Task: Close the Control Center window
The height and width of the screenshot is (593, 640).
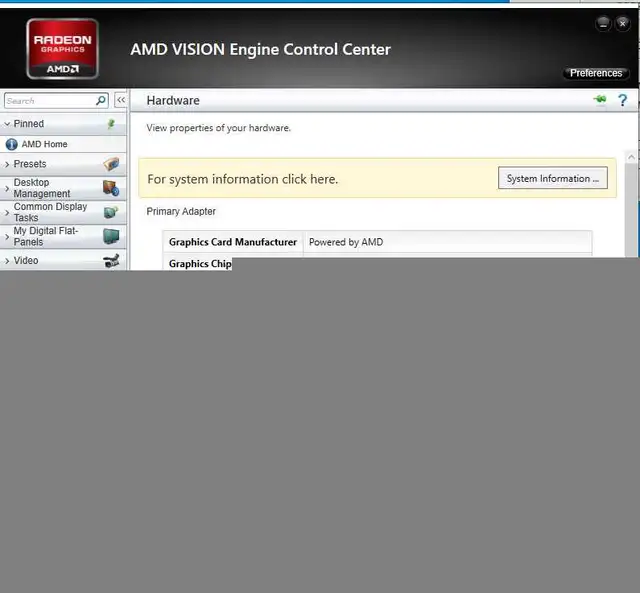Action: pyautogui.click(x=622, y=24)
